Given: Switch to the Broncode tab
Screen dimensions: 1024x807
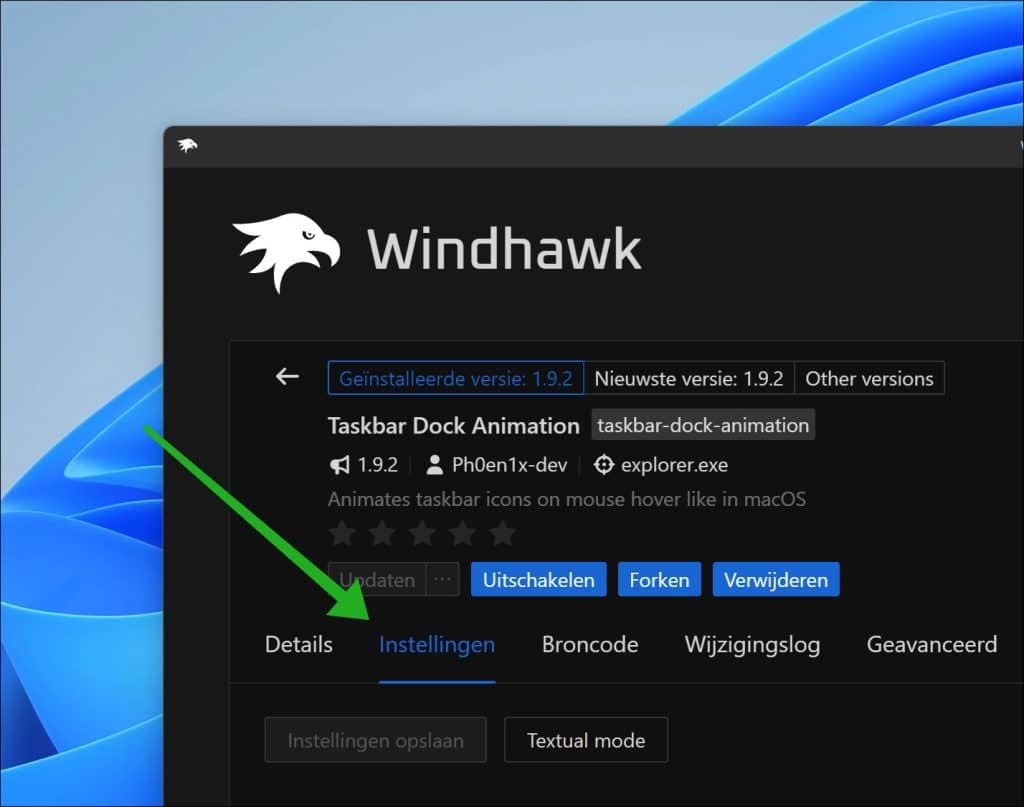Looking at the screenshot, I should coord(590,645).
